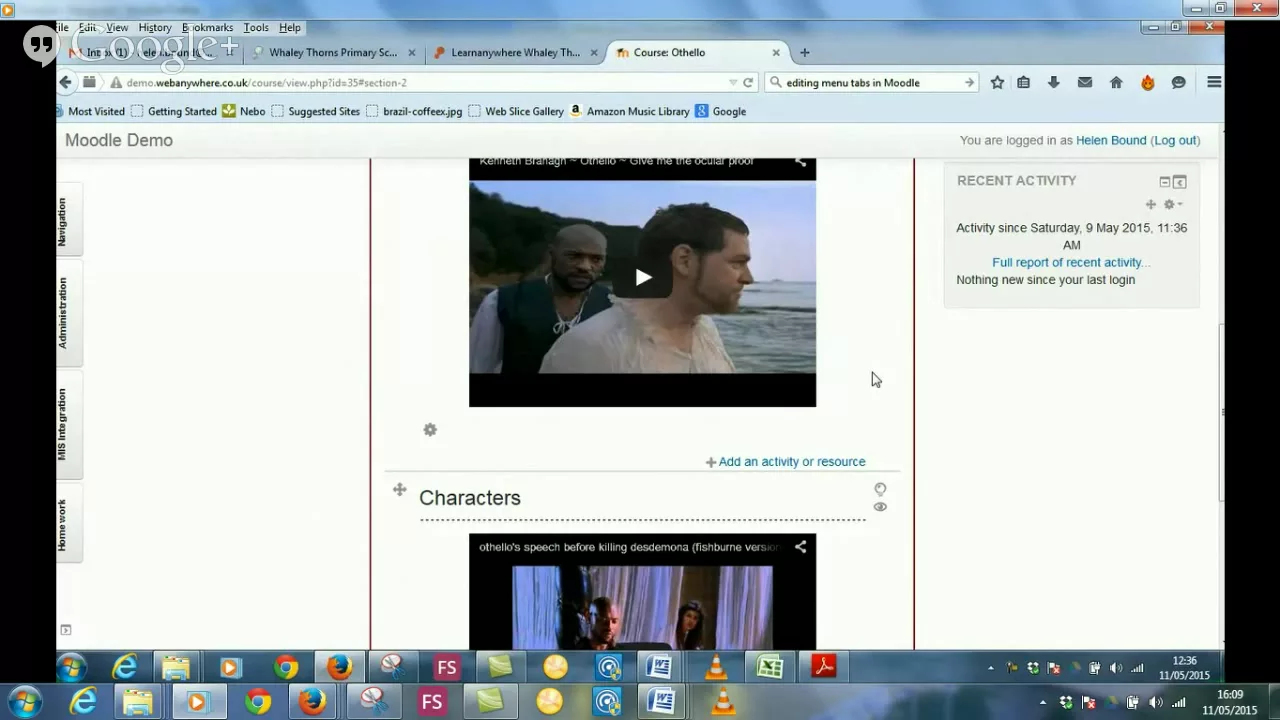1280x720 pixels.
Task: Open Recent Activity block actions gear menu
Action: (x=1171, y=205)
